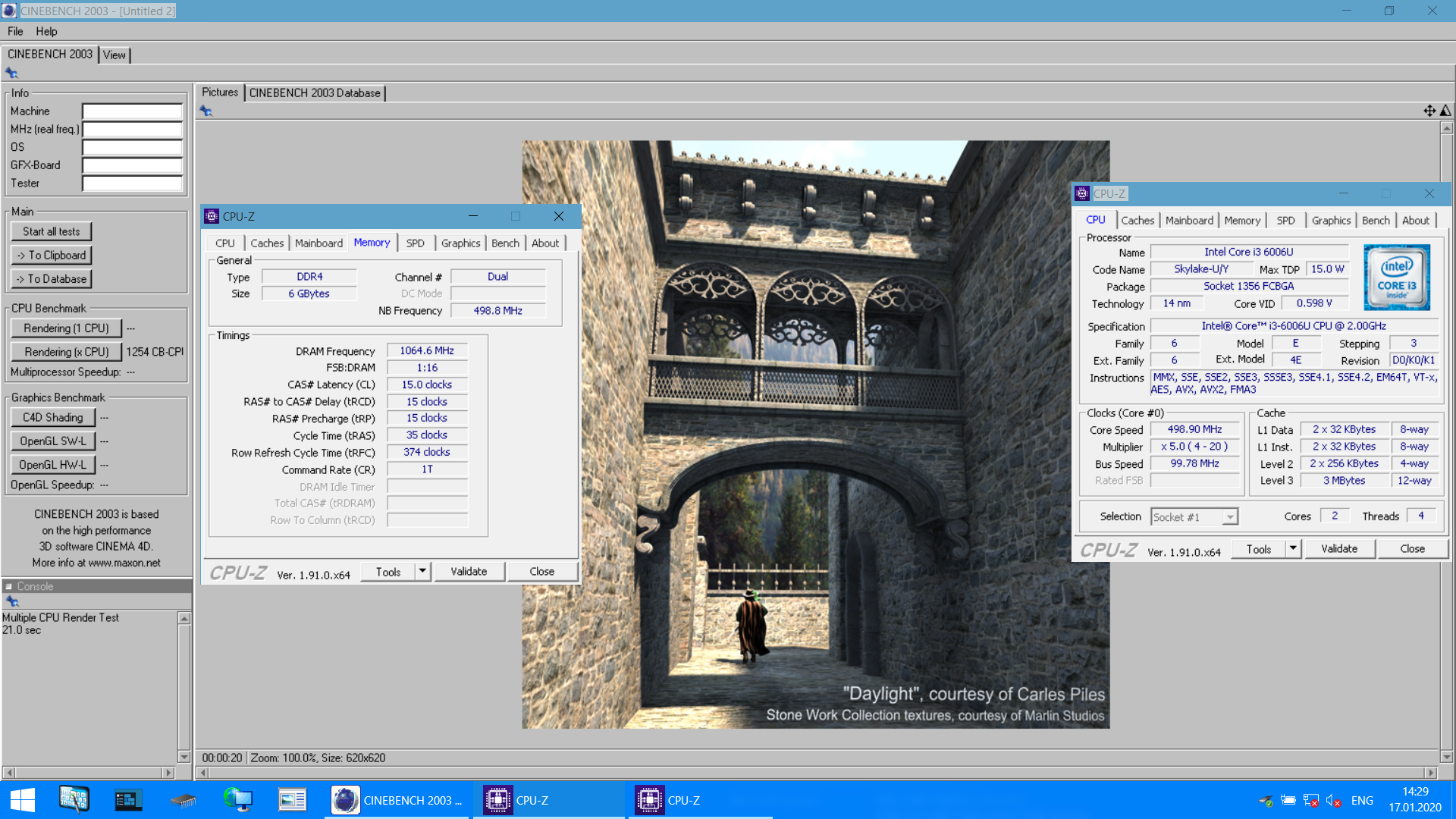Click the move cross icon above the picture
The height and width of the screenshot is (819, 1456).
[1429, 111]
